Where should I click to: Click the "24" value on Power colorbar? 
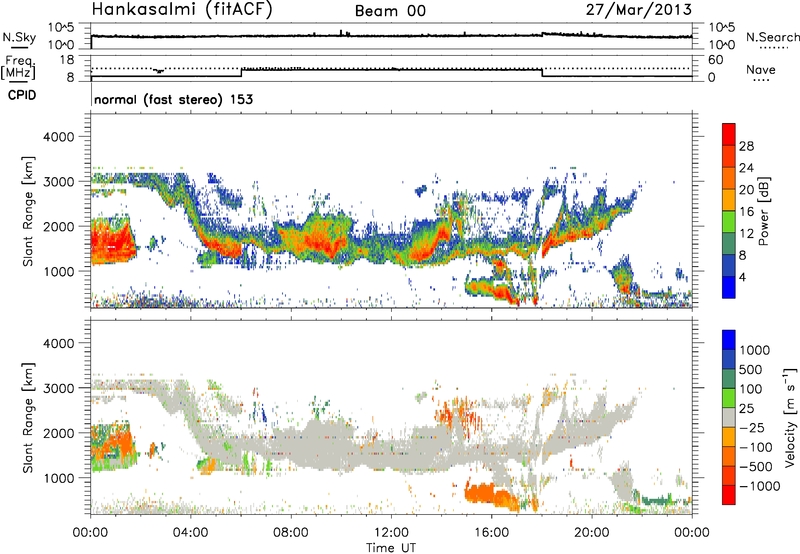(746, 168)
